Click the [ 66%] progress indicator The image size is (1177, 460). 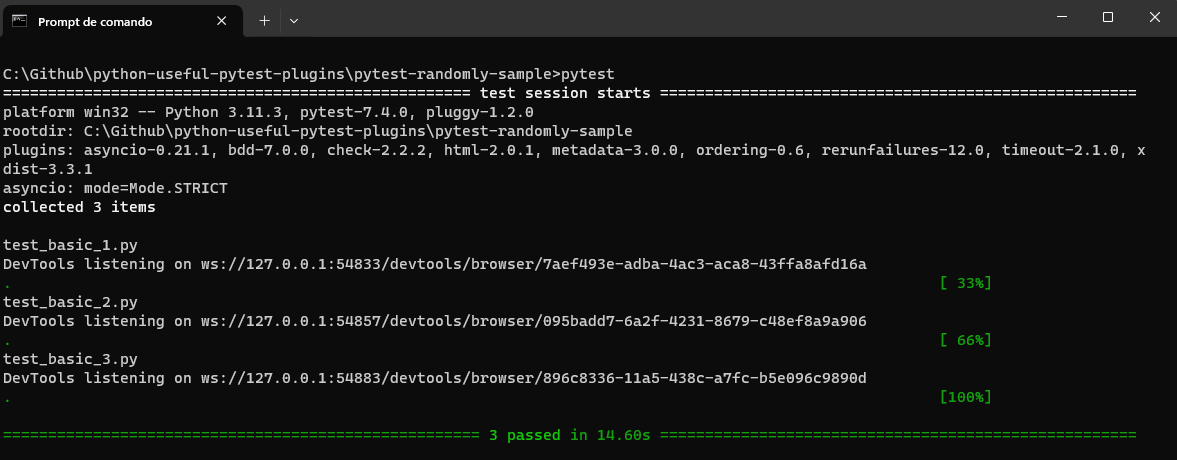tap(965, 340)
